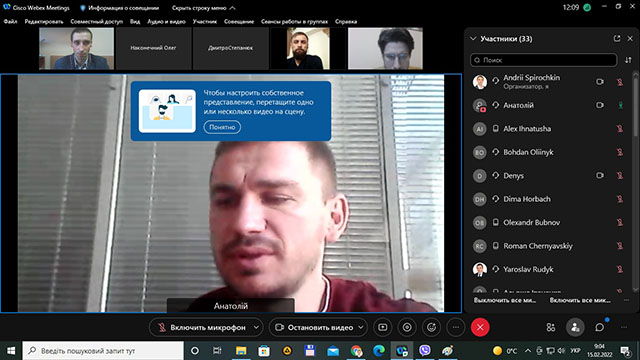
Task: Open more options ellipsis in meeting controls
Action: pyautogui.click(x=456, y=327)
